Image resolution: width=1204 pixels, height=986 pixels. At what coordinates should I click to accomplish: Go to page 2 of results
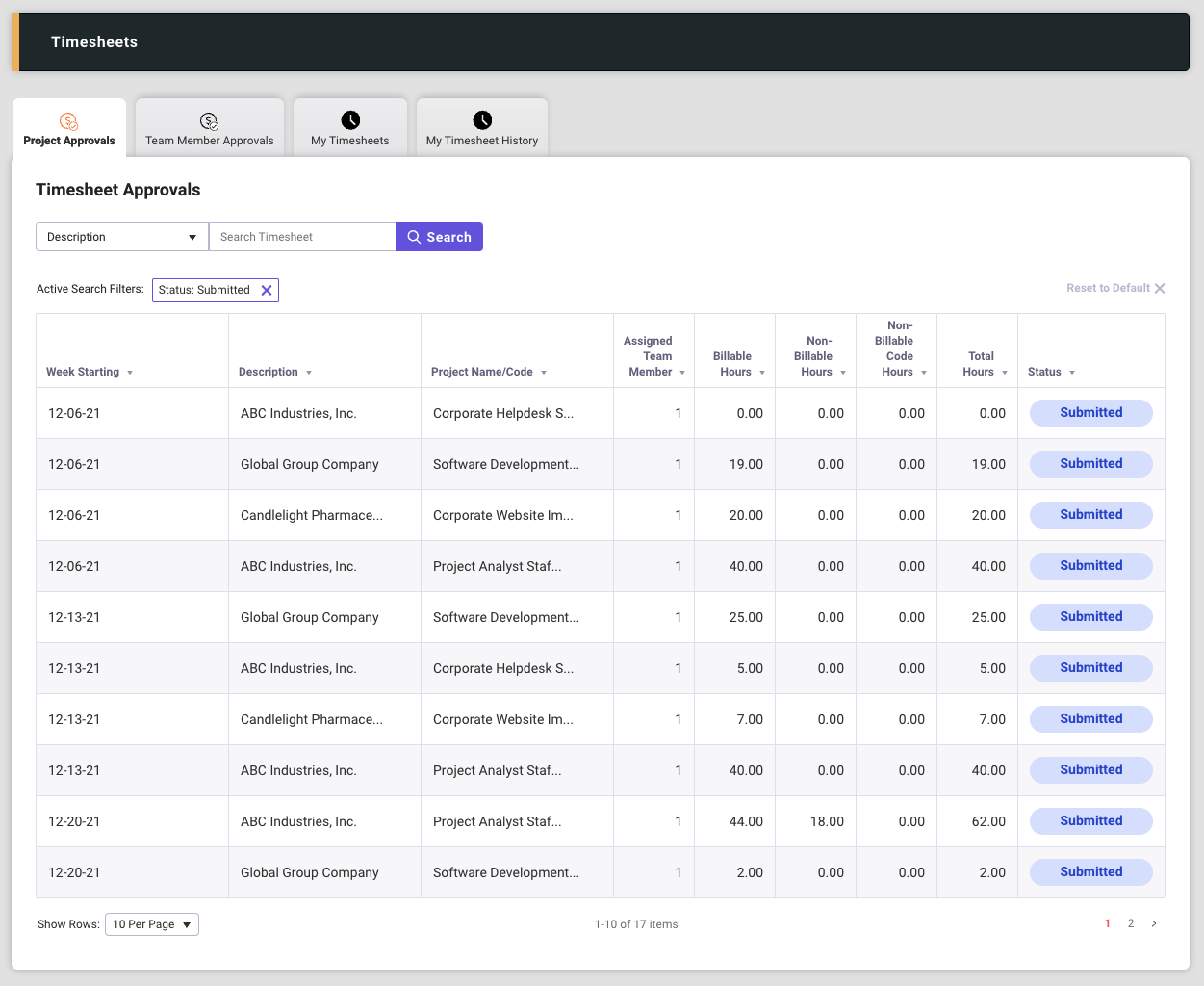tap(1131, 923)
